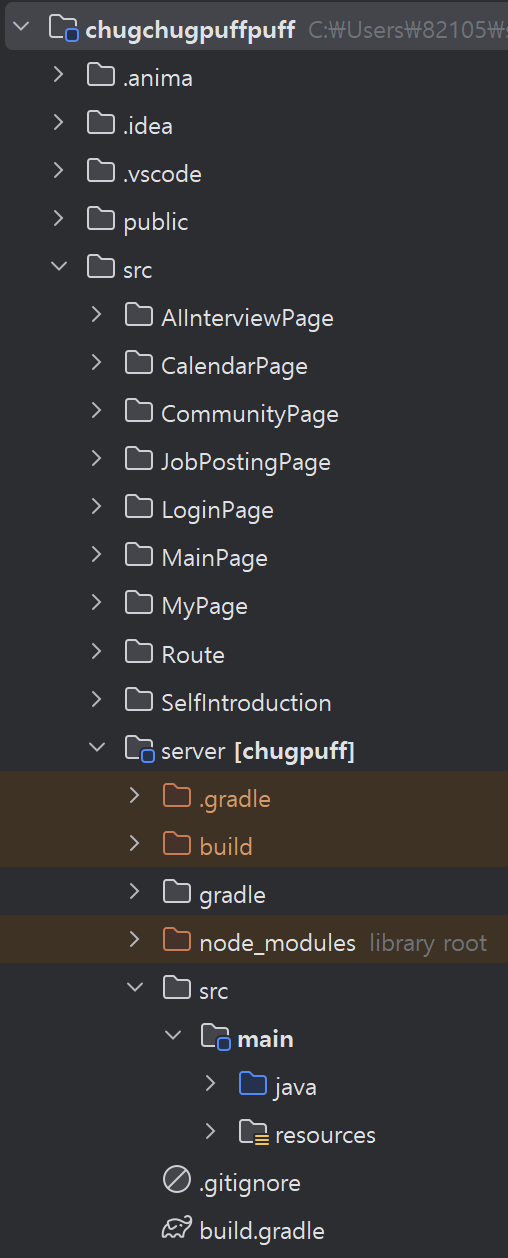Expand the Route folder chevron

pos(97,652)
